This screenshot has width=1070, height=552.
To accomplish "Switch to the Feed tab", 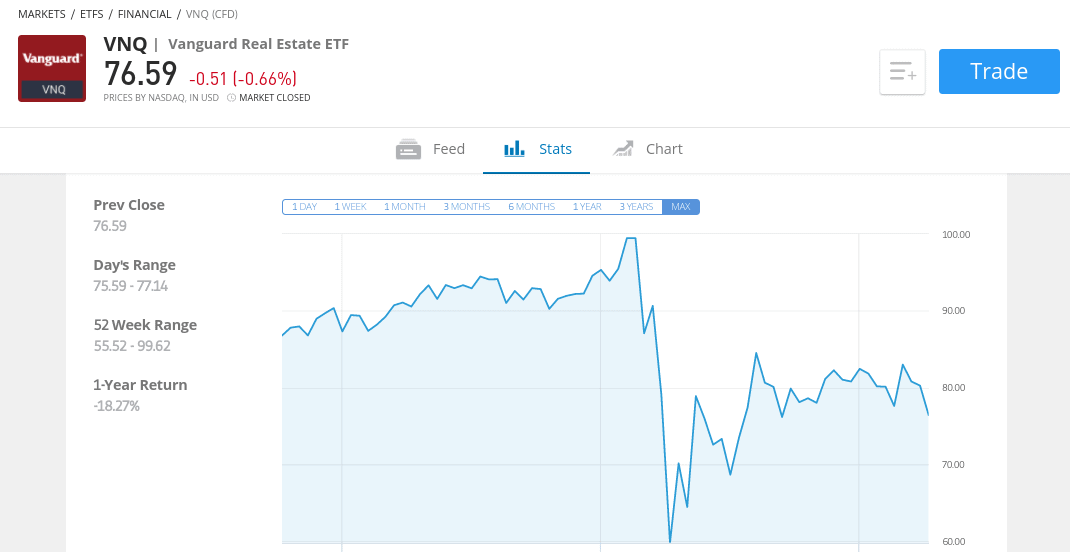I will (430, 149).
